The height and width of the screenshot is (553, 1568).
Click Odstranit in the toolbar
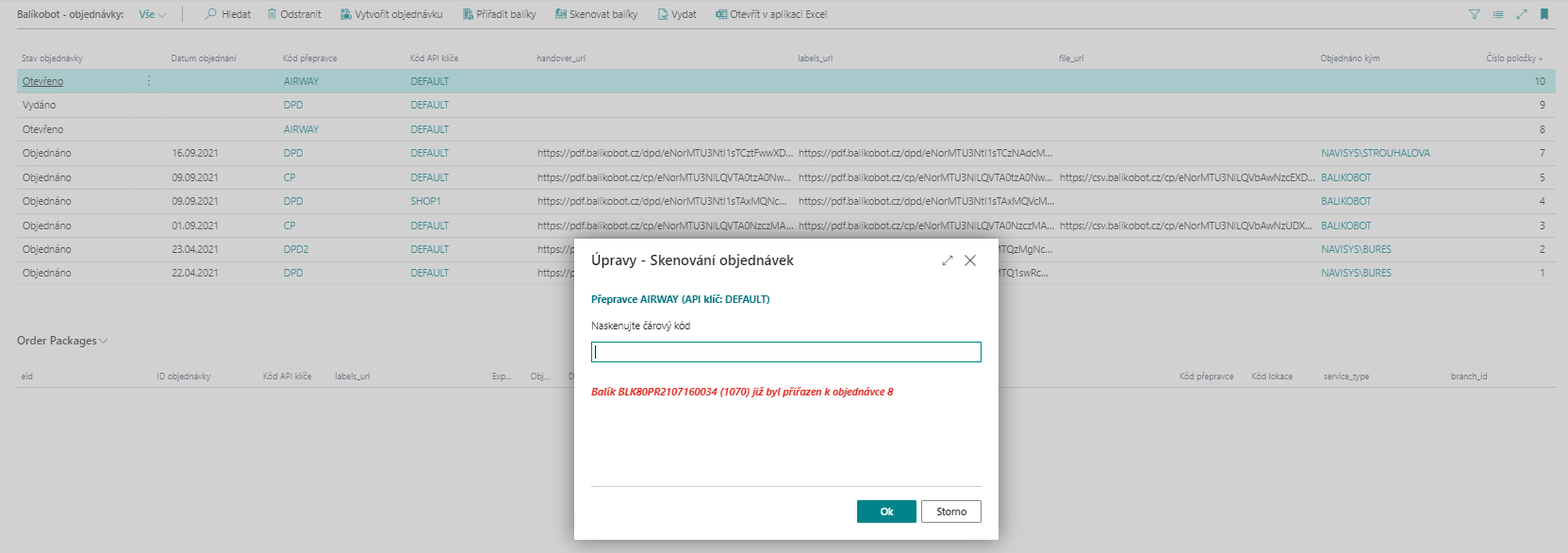point(301,14)
